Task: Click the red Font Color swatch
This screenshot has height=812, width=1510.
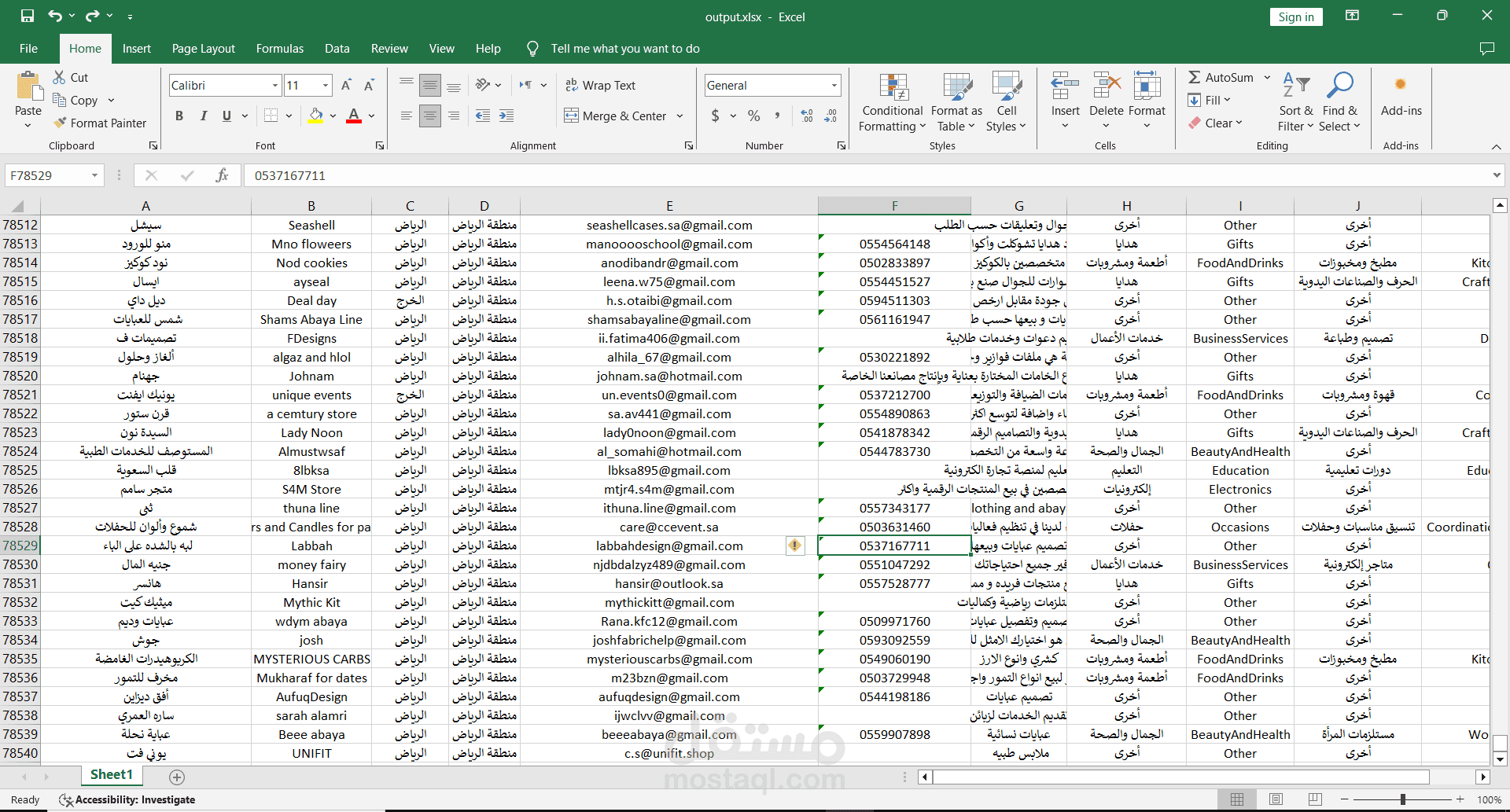Action: pyautogui.click(x=354, y=116)
